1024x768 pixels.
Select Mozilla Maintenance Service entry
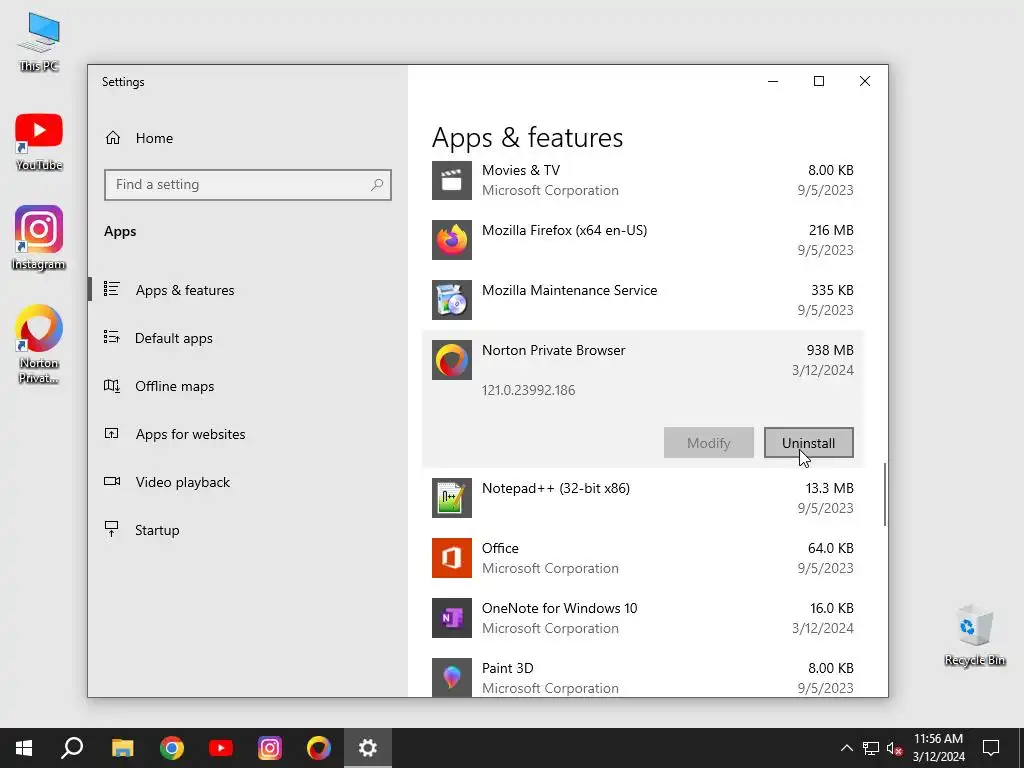[569, 290]
